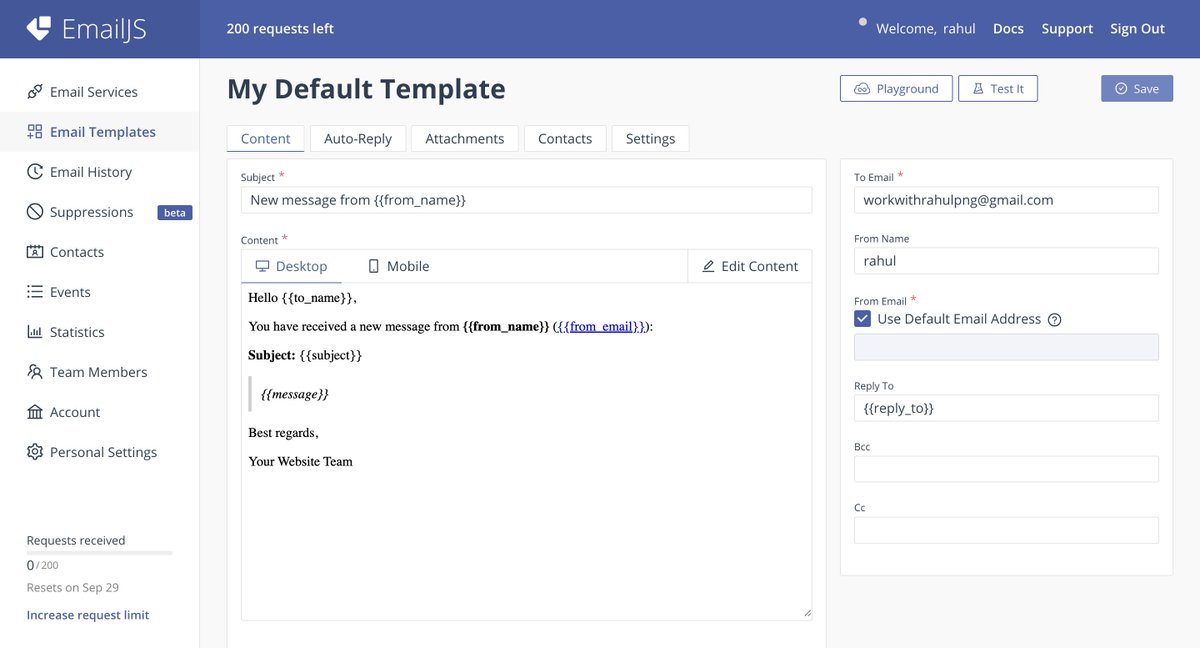The width and height of the screenshot is (1200, 648).
Task: Click the Events list icon
Action: (34, 292)
